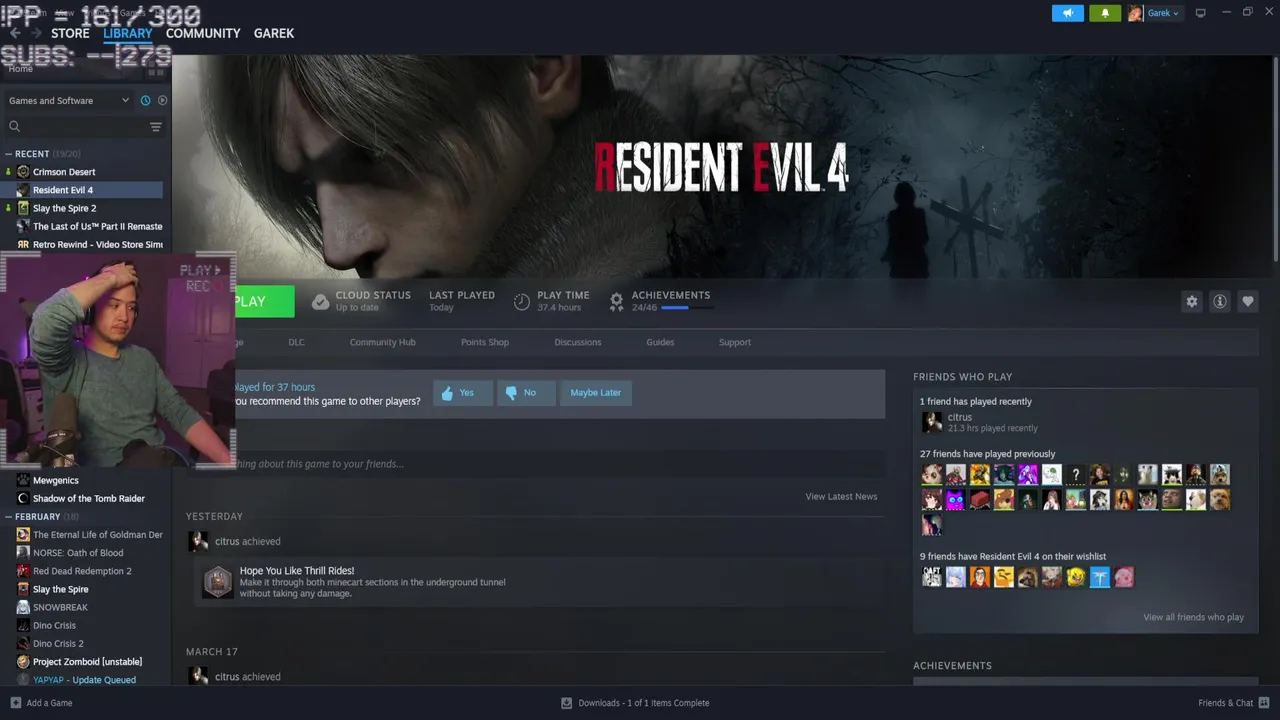This screenshot has height=720, width=1280.
Task: Open the Community Hub tab
Action: (x=382, y=342)
